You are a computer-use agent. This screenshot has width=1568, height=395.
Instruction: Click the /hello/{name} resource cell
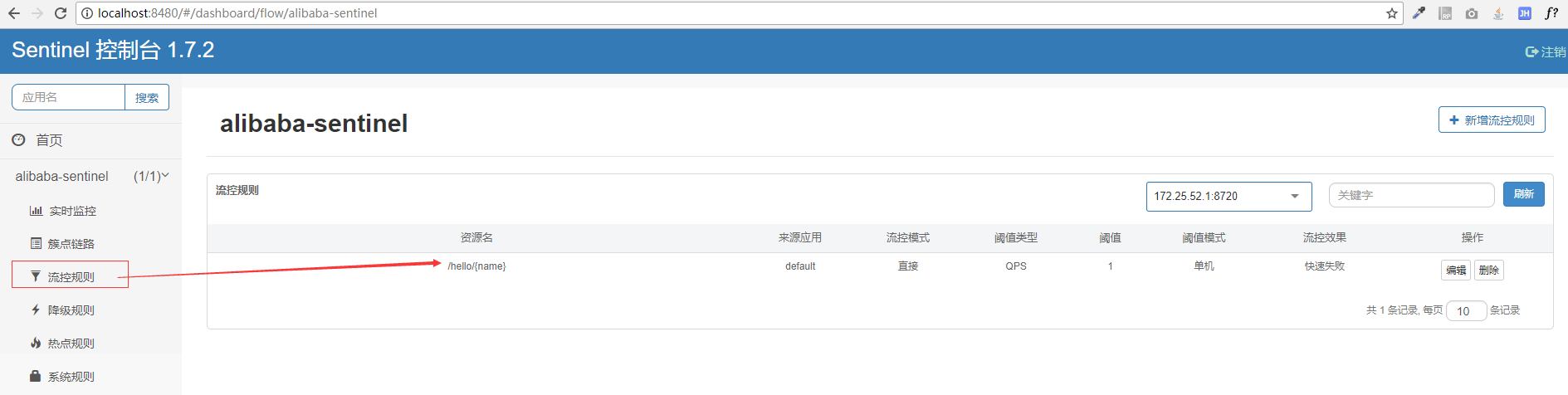click(476, 266)
